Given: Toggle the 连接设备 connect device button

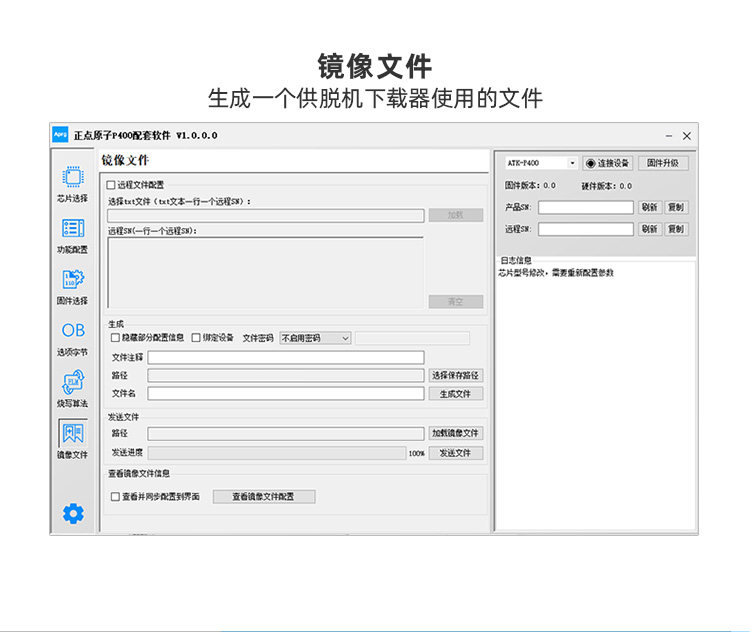Looking at the screenshot, I should [607, 163].
